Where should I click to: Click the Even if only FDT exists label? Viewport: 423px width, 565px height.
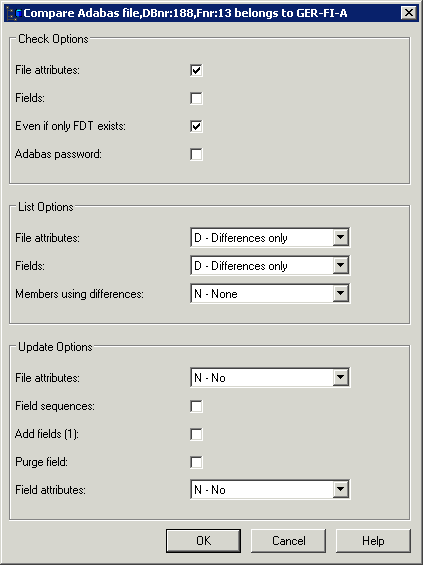point(70,126)
